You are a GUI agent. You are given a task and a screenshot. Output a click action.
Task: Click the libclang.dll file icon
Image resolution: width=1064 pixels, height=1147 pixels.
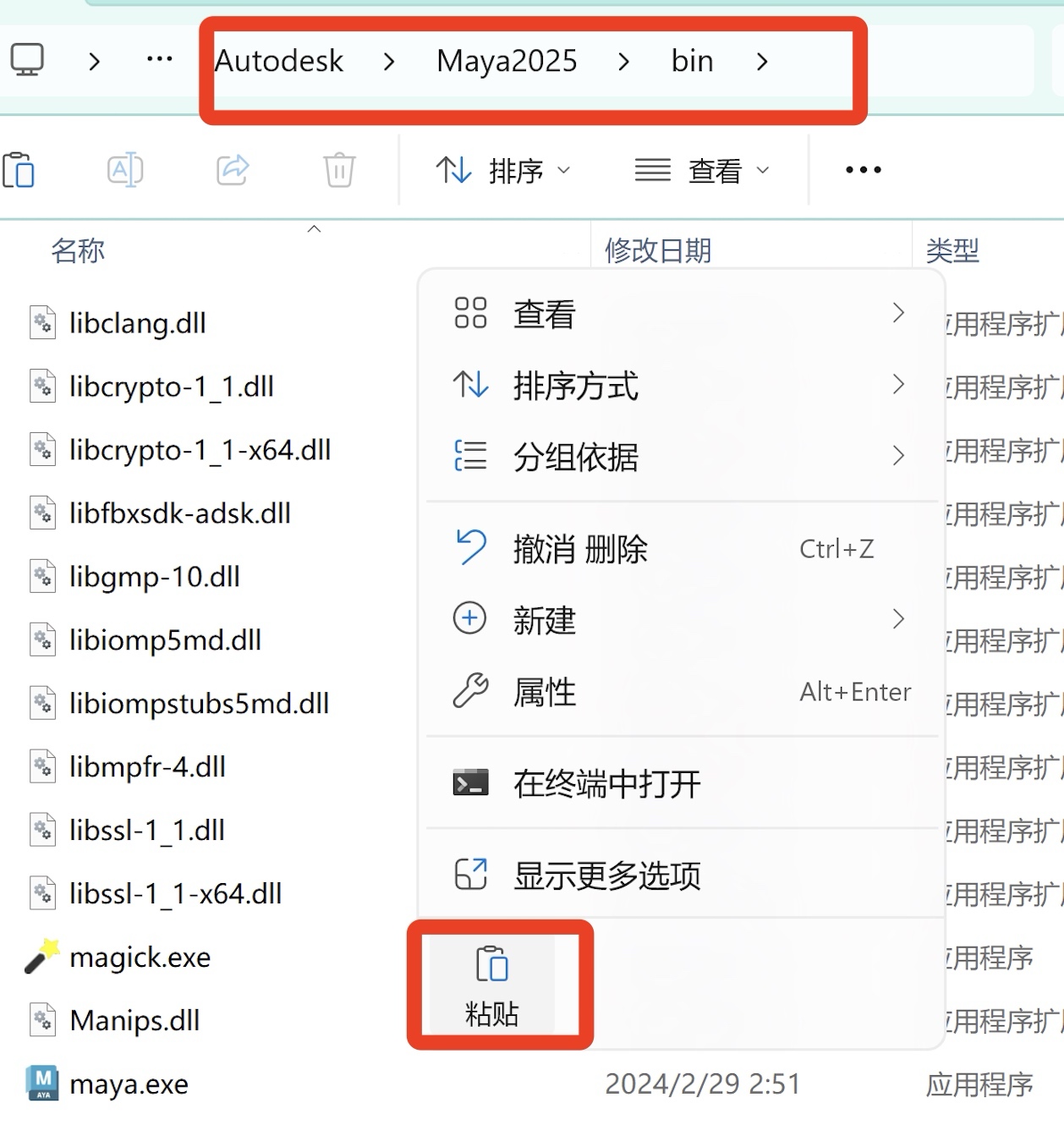(x=42, y=322)
